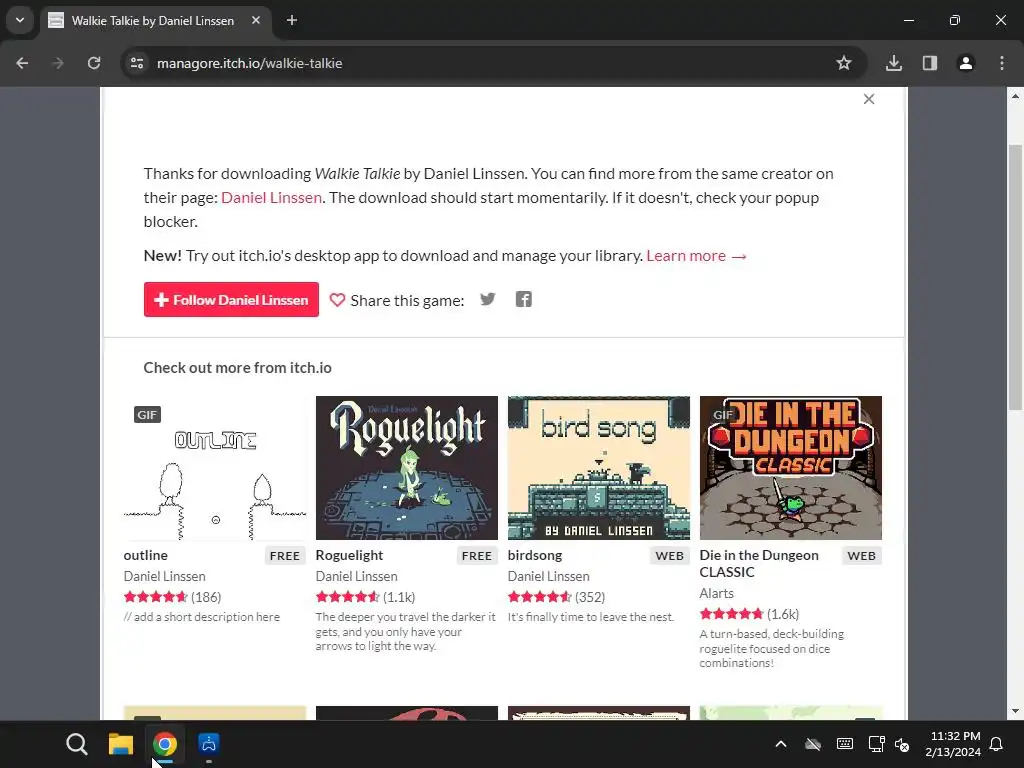Click display network tray icon

[x=876, y=744]
